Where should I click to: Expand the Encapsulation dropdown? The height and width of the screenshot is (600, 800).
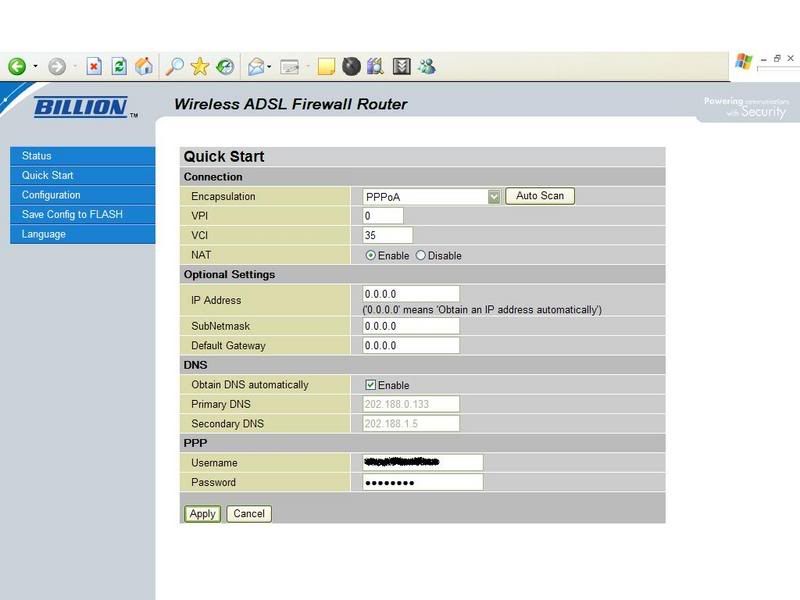point(494,197)
